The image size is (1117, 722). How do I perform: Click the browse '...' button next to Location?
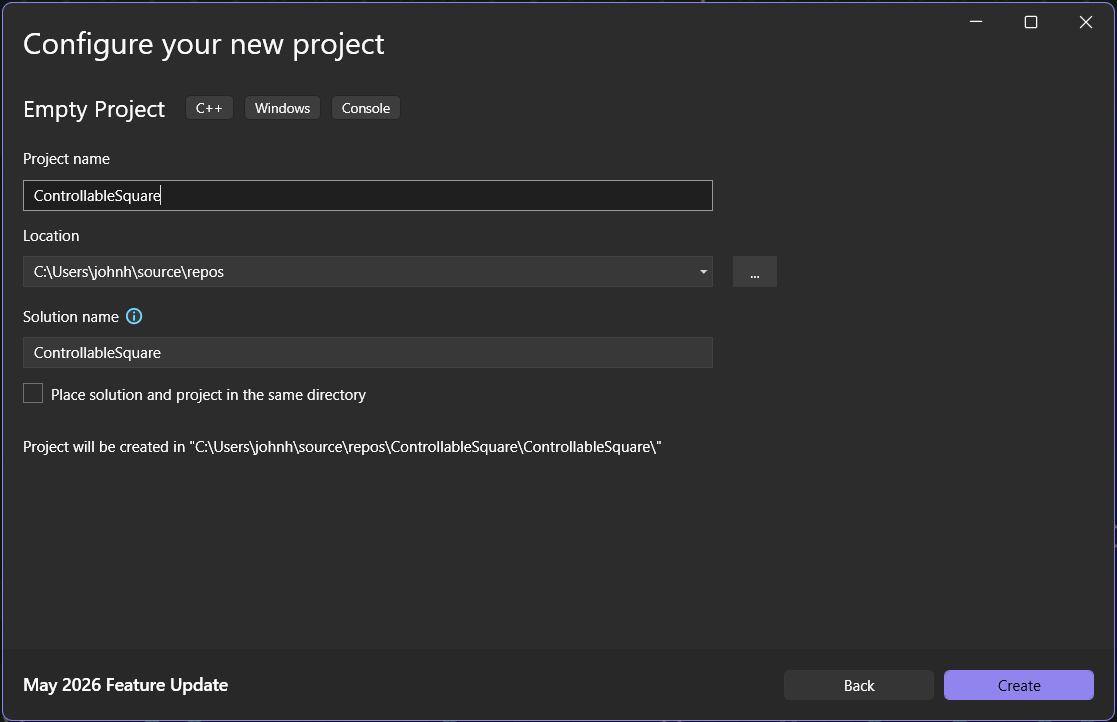pyautogui.click(x=754, y=271)
